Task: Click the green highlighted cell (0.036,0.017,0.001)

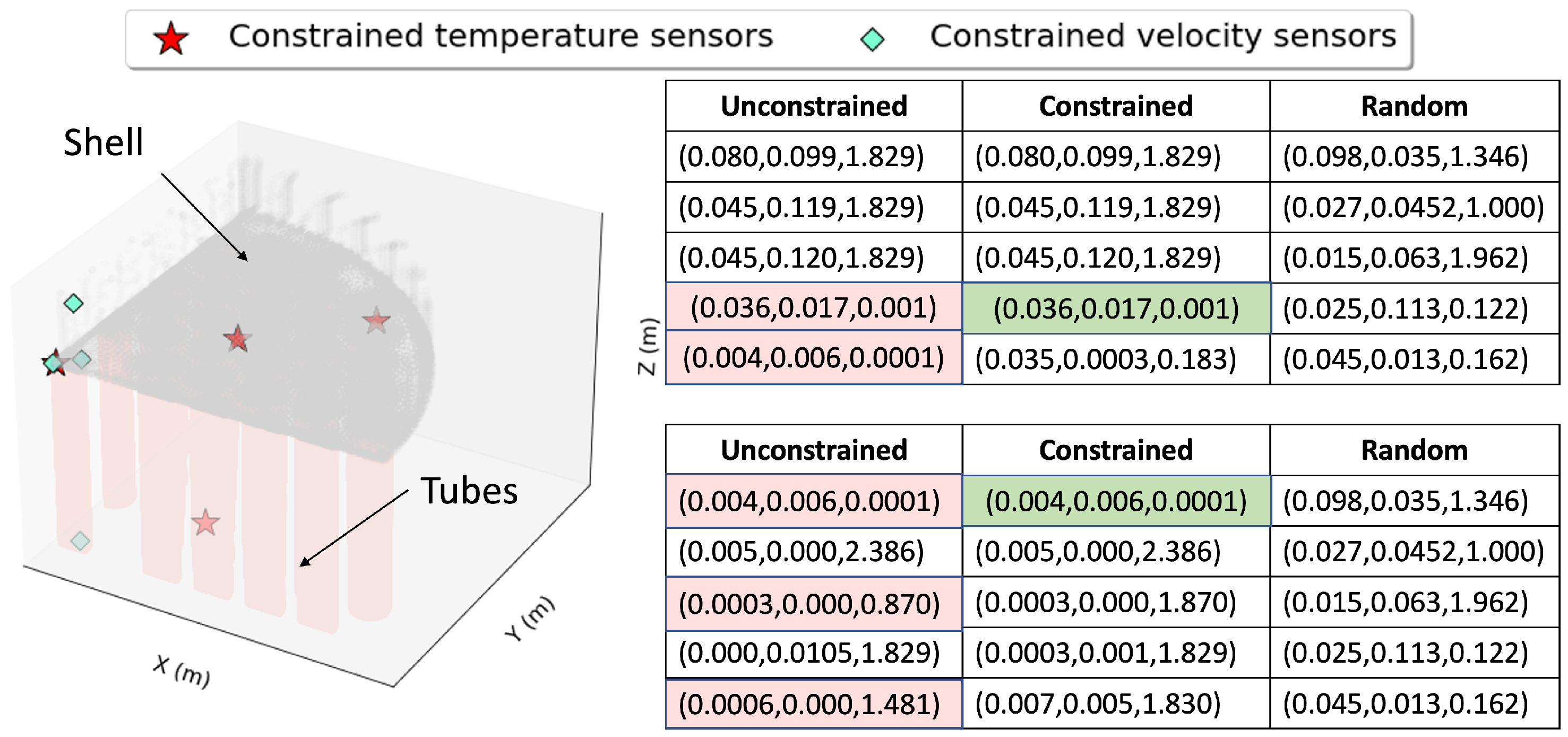Action: point(1116,308)
